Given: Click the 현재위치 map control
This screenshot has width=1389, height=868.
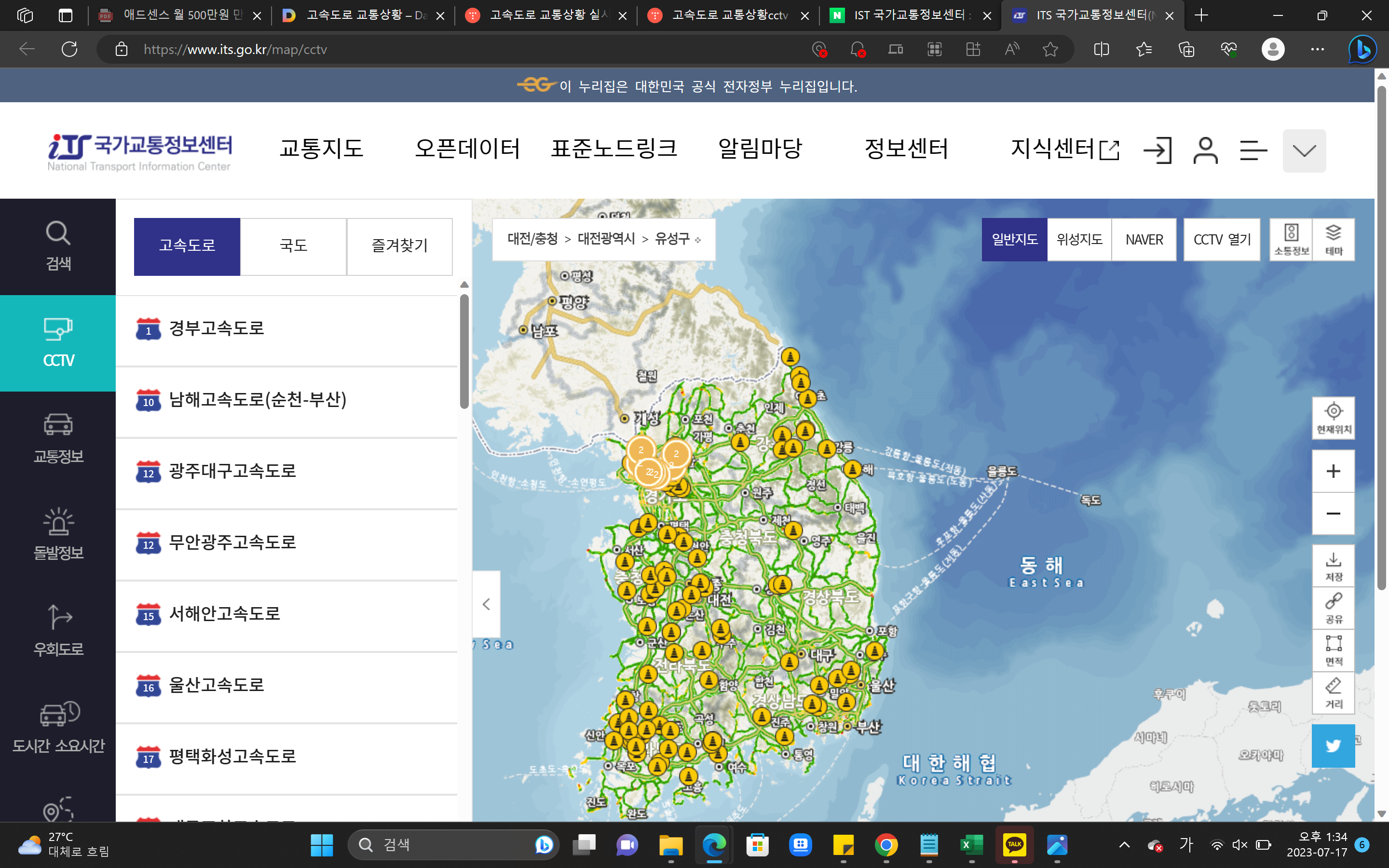Looking at the screenshot, I should pyautogui.click(x=1333, y=417).
